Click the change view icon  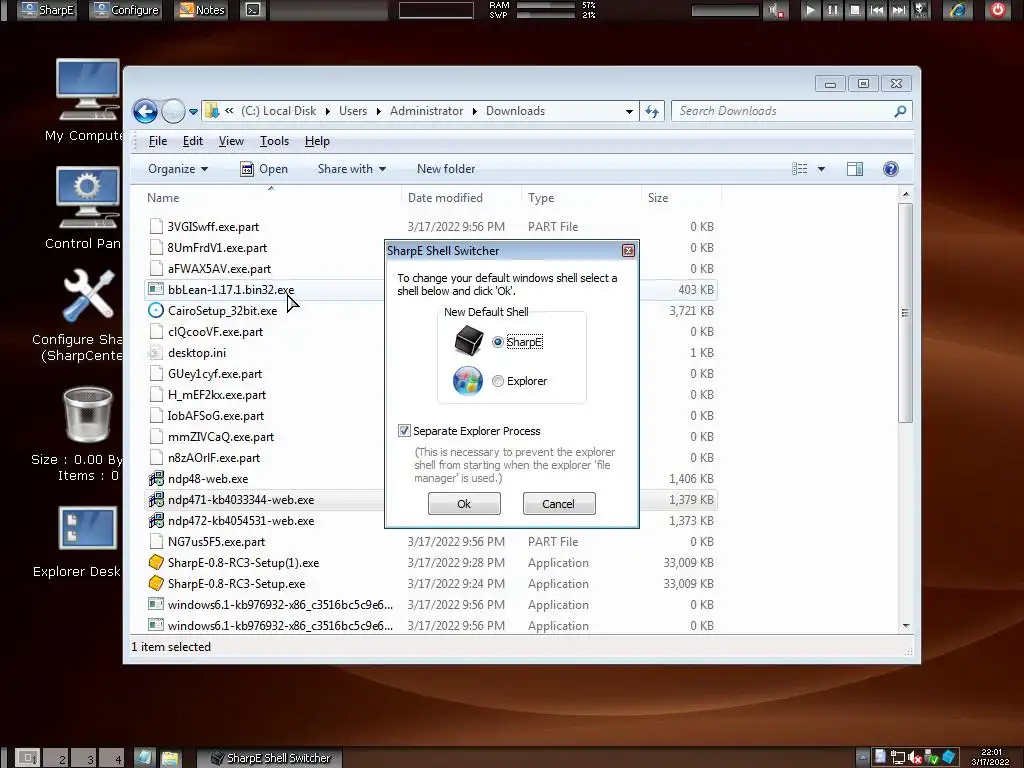(799, 169)
